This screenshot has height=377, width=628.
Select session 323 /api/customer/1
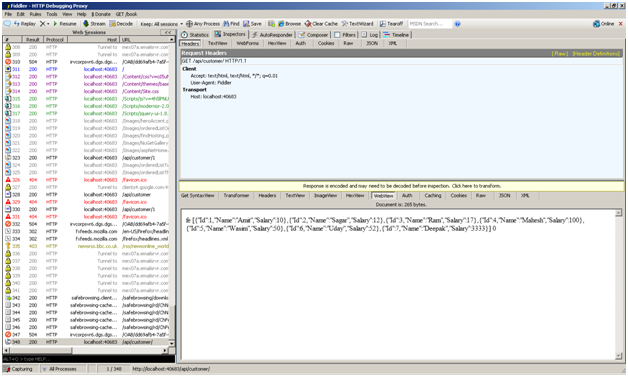[87, 158]
